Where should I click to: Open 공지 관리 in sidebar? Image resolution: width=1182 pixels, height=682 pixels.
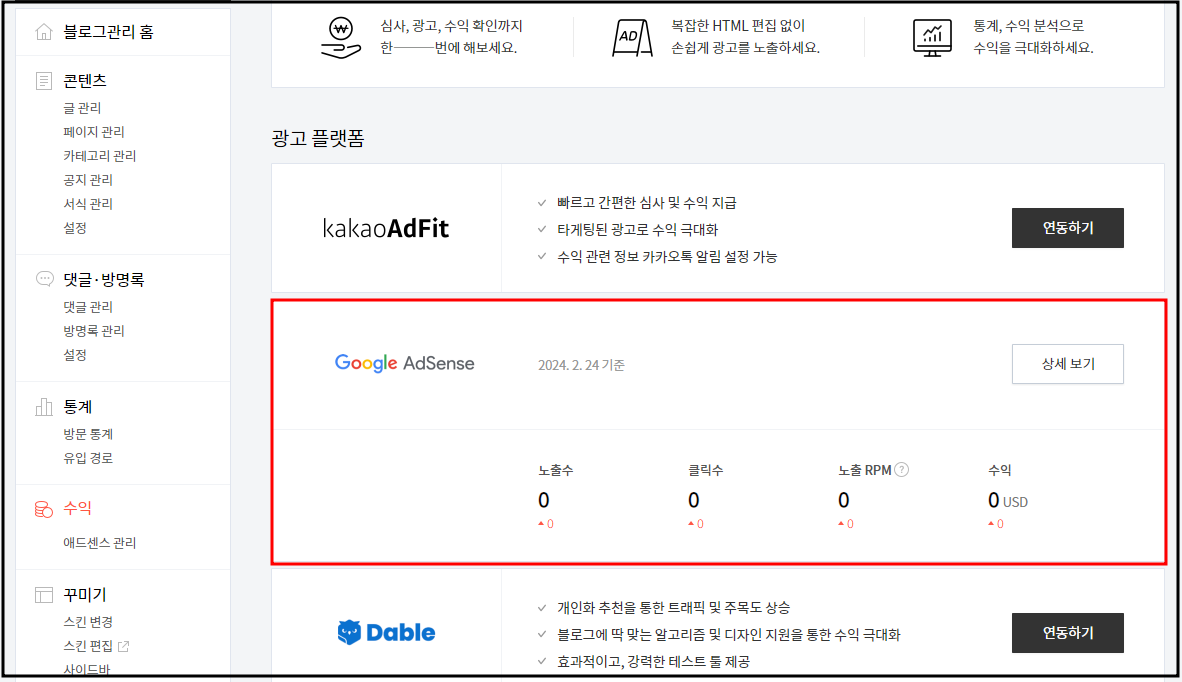click(87, 180)
